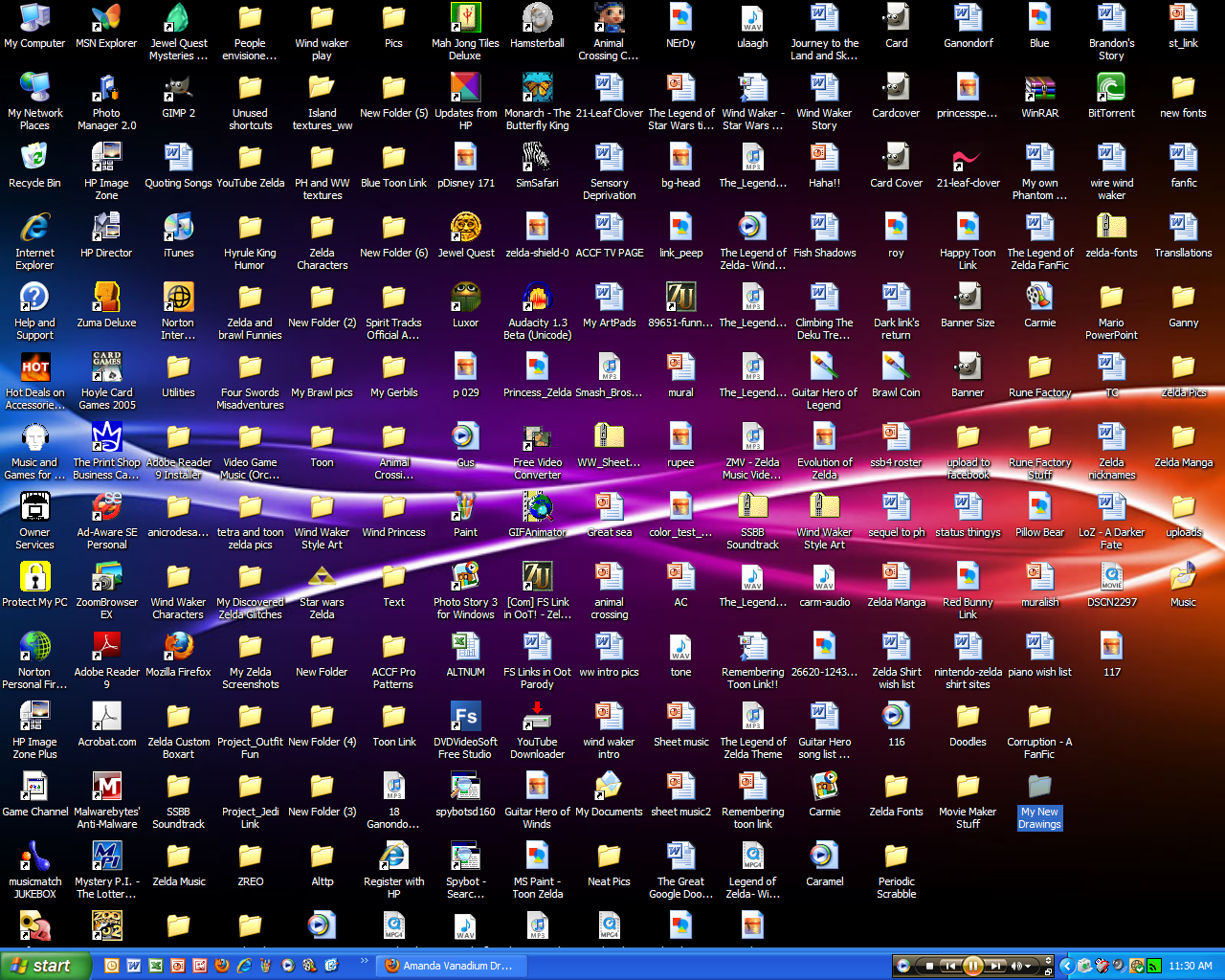Expand Quick Launch overflow chevron
The height and width of the screenshot is (980, 1225).
(364, 961)
